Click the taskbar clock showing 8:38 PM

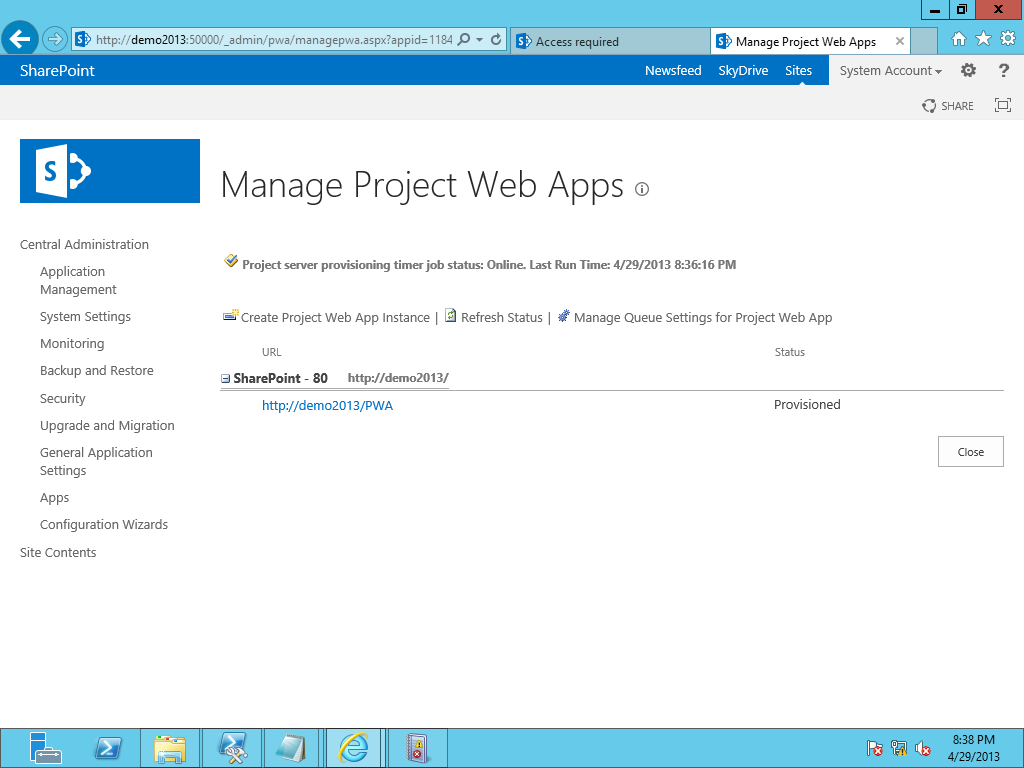coord(973,748)
